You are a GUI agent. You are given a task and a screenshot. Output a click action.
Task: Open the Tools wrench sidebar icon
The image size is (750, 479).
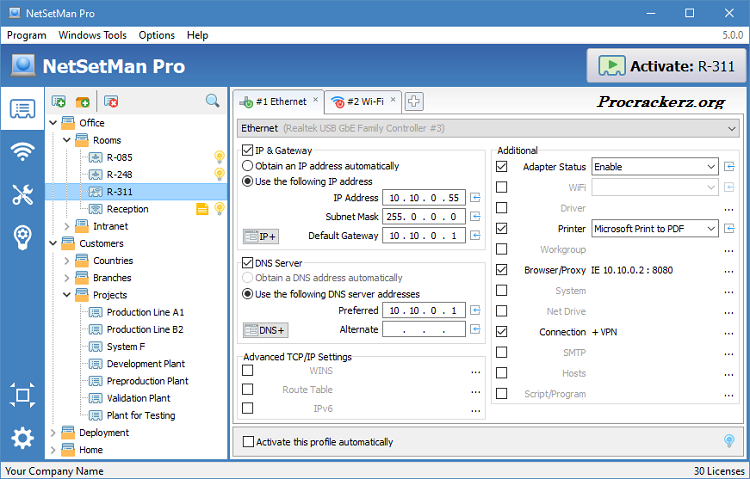(22, 195)
